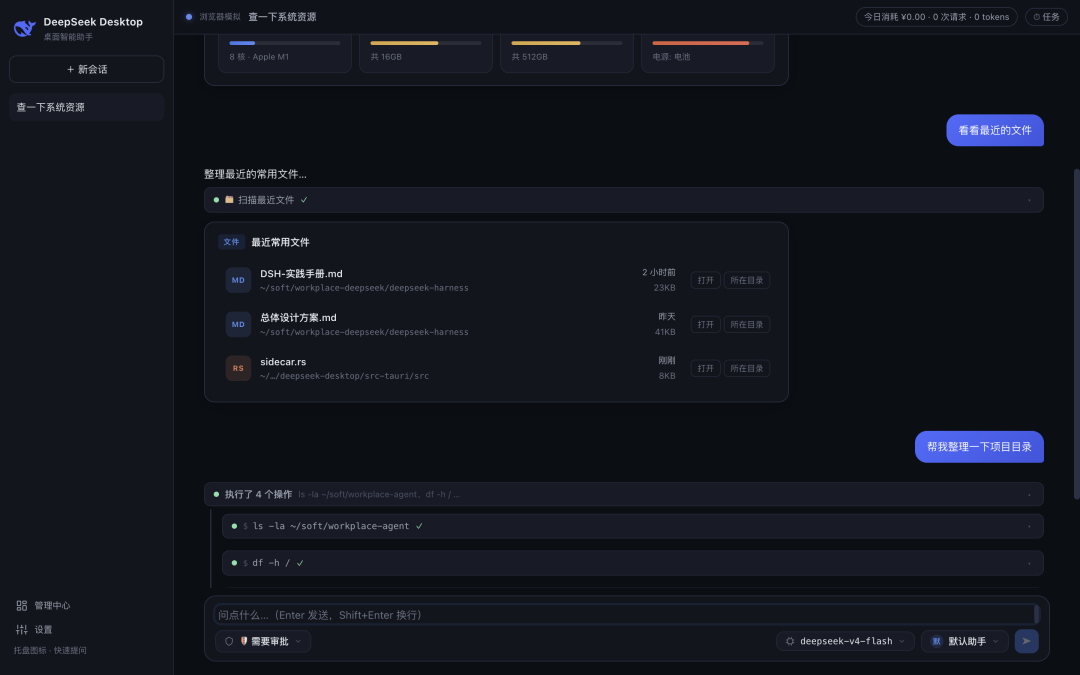The height and width of the screenshot is (675, 1080).
Task: Click the MD icon for DSH-实践手册.md
Action: click(238, 280)
